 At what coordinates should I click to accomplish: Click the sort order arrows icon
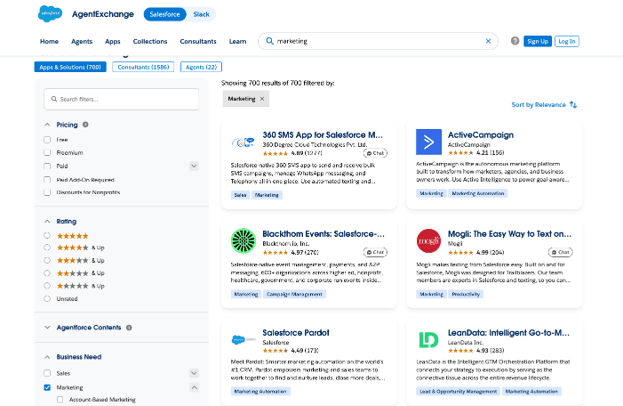[573, 104]
